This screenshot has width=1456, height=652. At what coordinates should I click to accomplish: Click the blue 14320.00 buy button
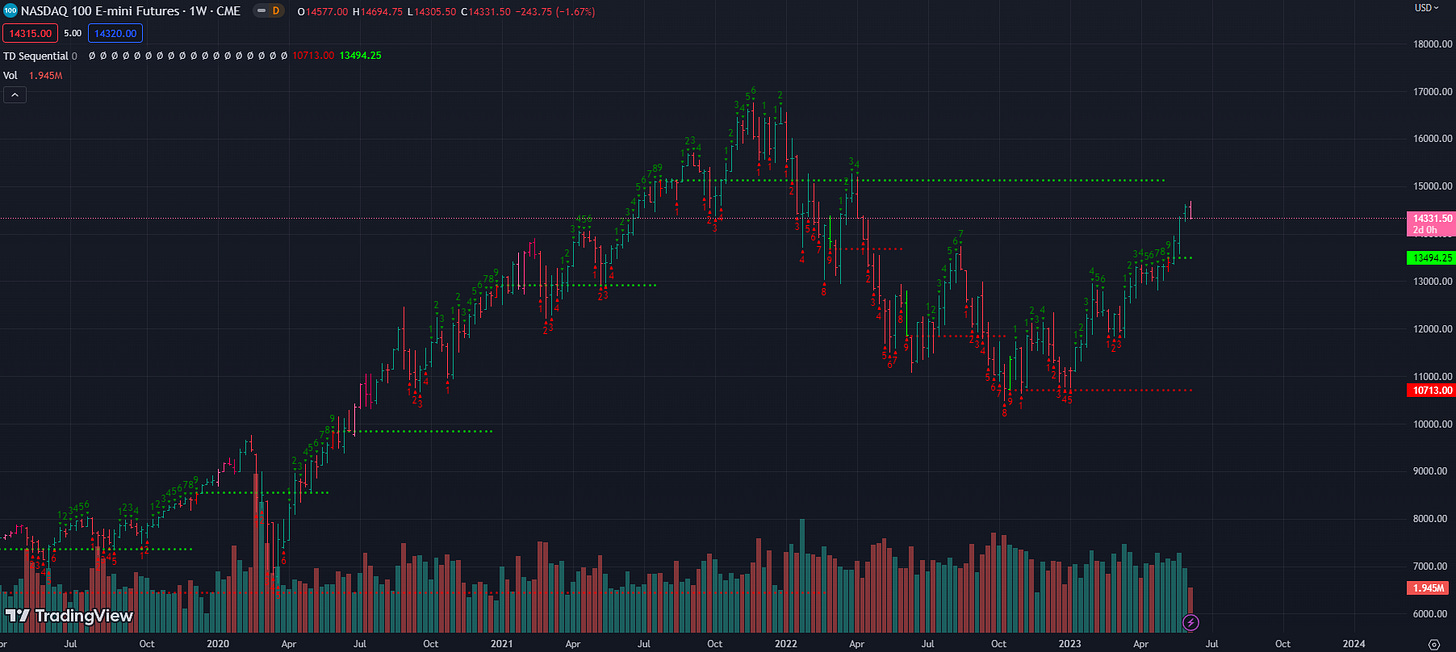tap(115, 33)
